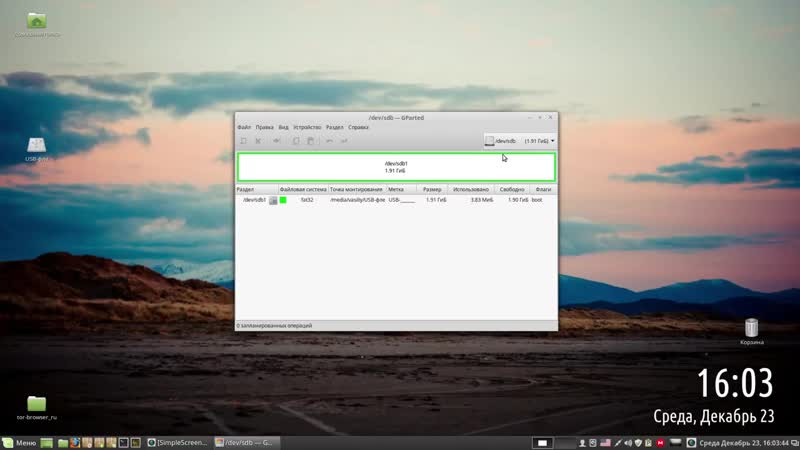Click the Файловая система column header

pyautogui.click(x=303, y=189)
